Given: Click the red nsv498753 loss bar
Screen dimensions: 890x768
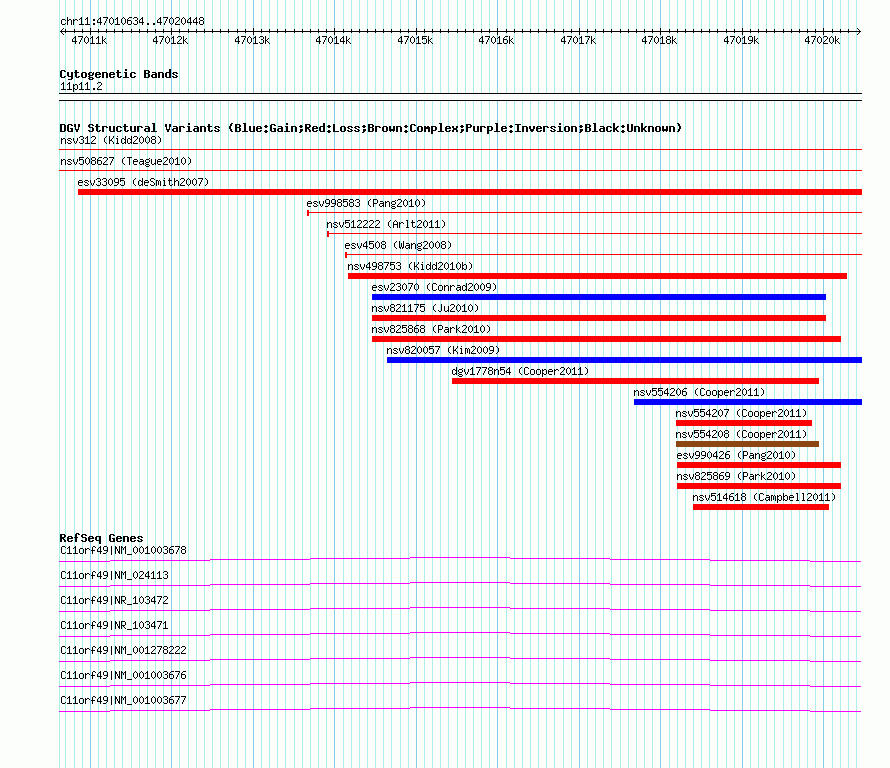Looking at the screenshot, I should coord(597,276).
